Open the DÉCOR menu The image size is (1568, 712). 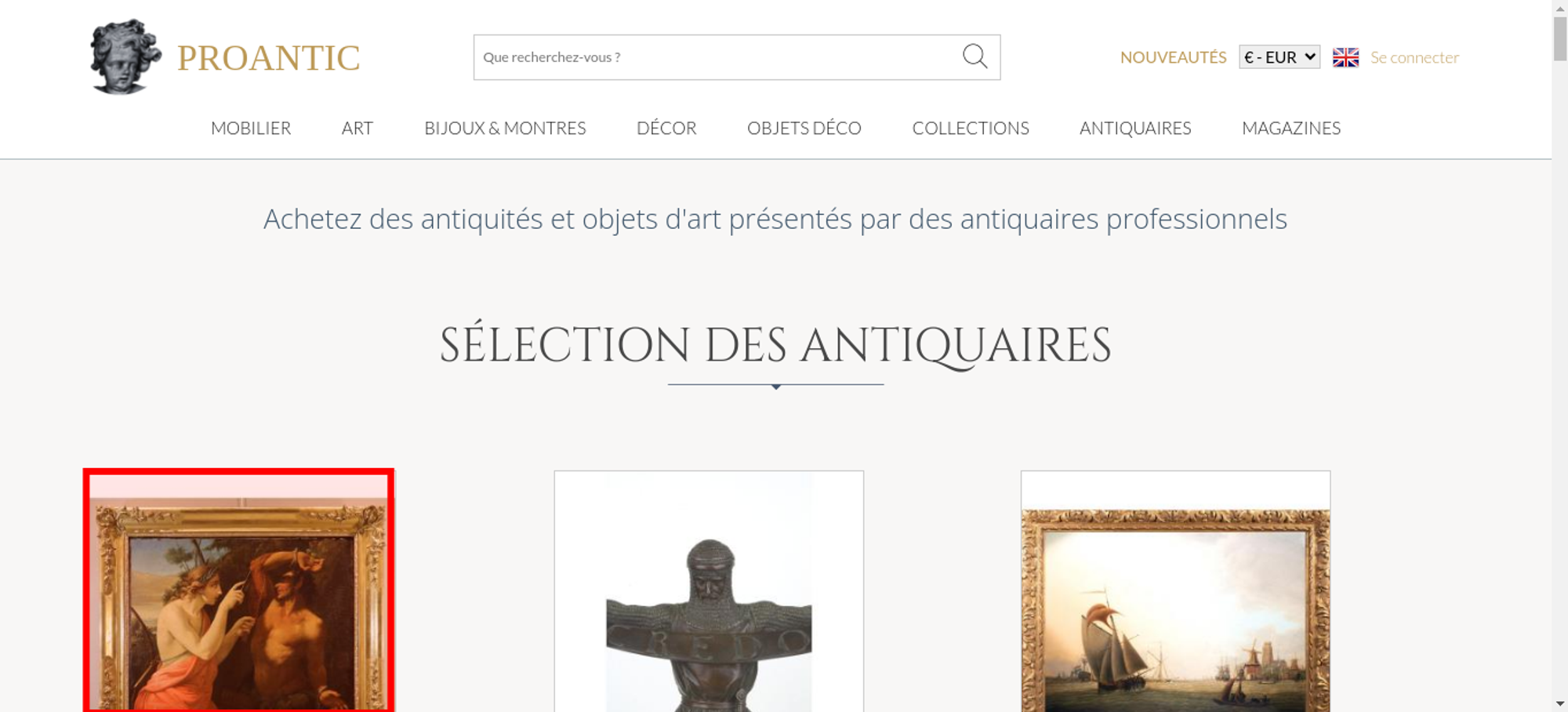tap(666, 128)
